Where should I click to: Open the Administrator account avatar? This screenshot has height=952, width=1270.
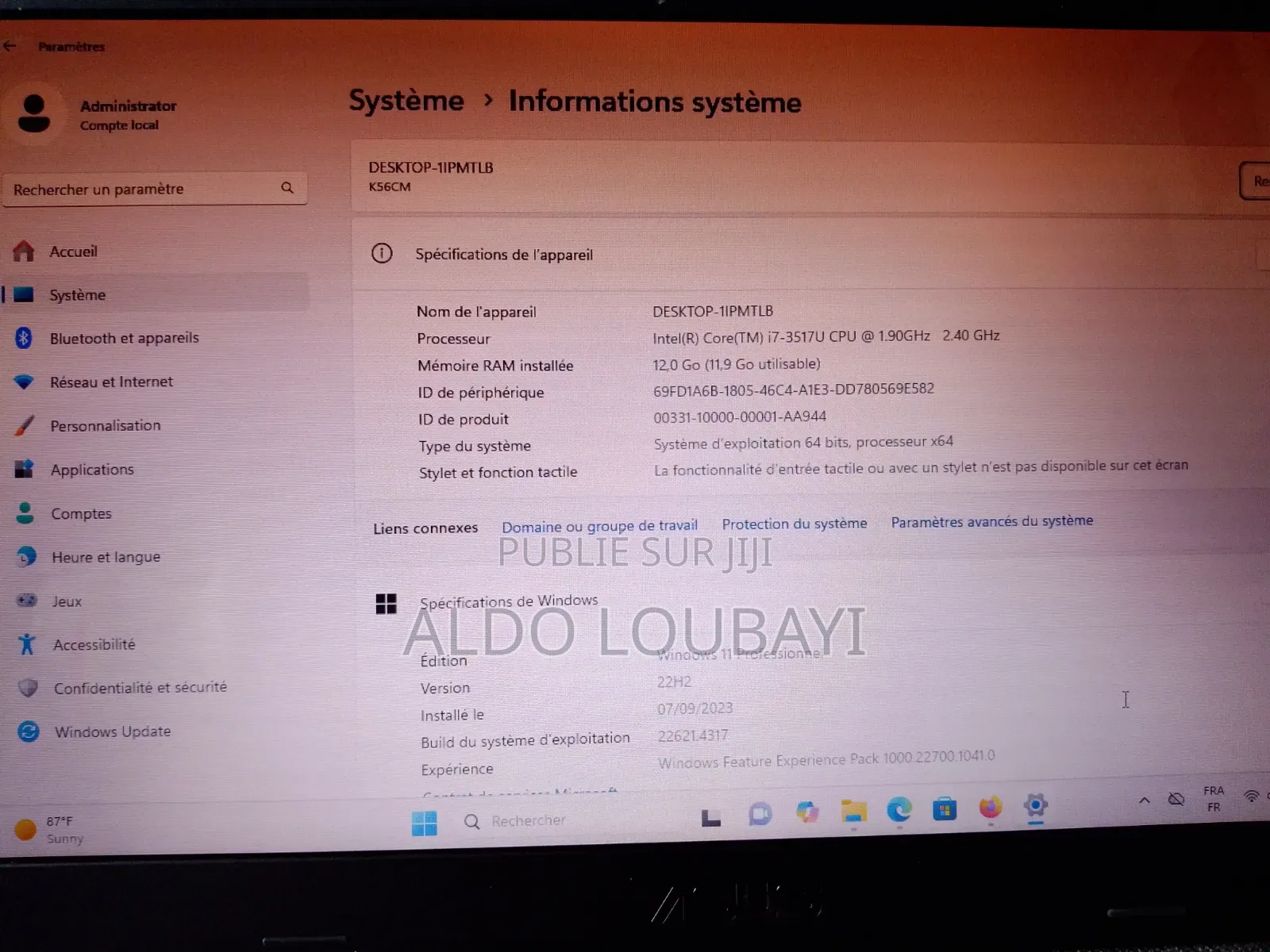point(34,113)
